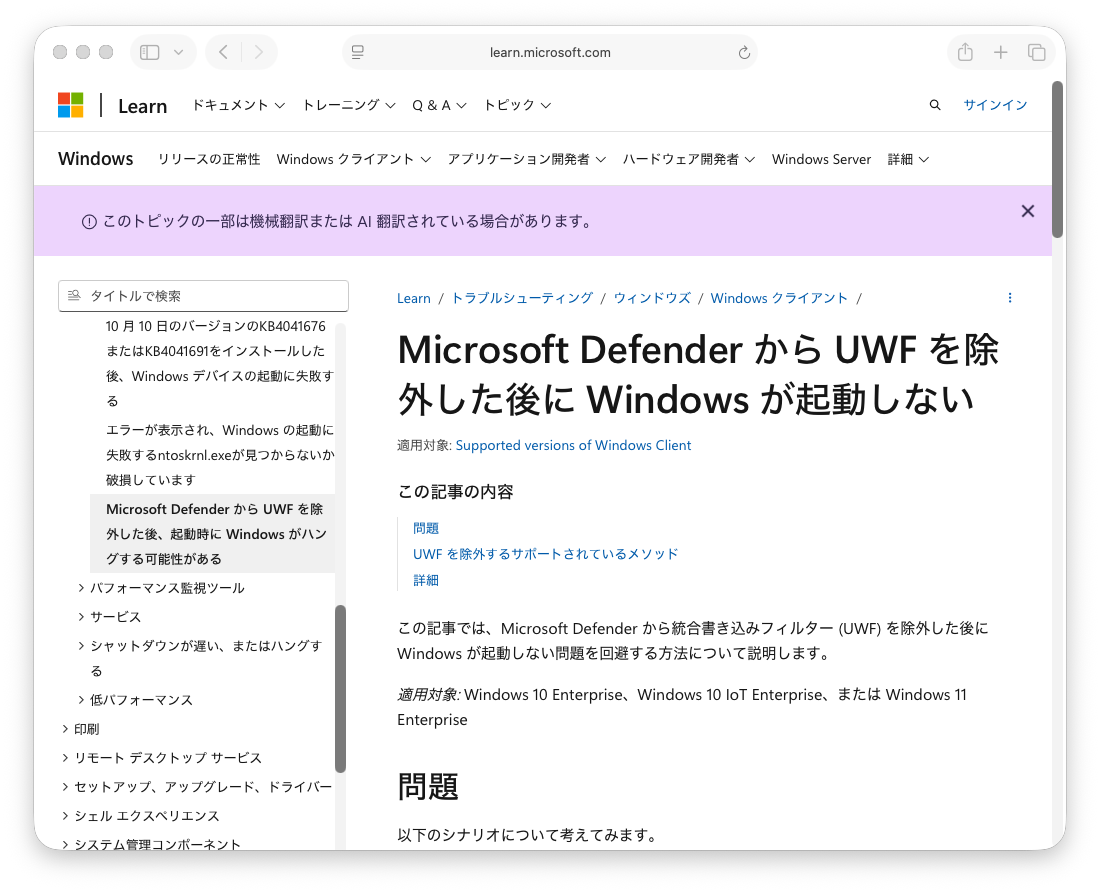Click the サインイン link

(x=995, y=105)
